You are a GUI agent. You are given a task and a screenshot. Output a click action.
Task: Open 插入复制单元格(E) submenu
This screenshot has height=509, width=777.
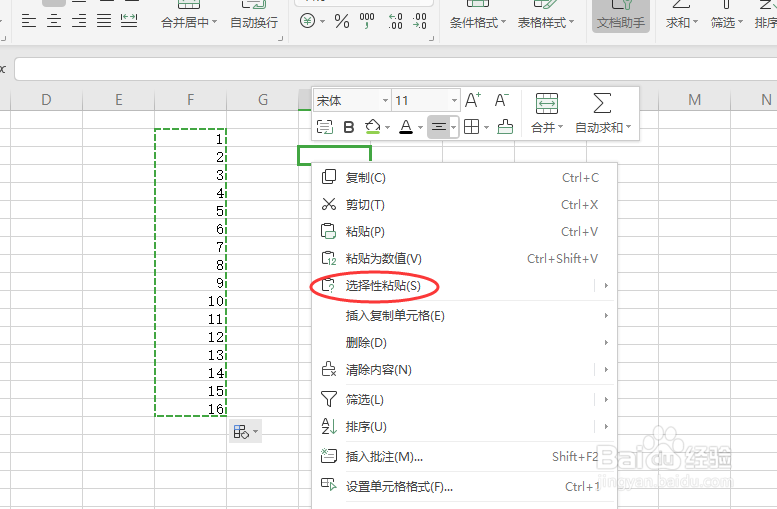464,316
